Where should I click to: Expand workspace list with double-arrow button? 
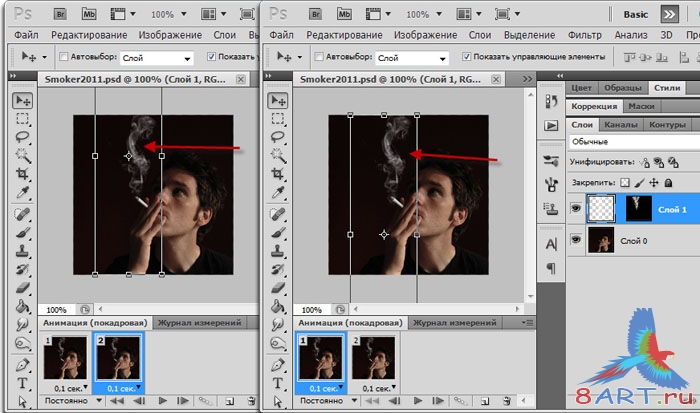pos(669,14)
